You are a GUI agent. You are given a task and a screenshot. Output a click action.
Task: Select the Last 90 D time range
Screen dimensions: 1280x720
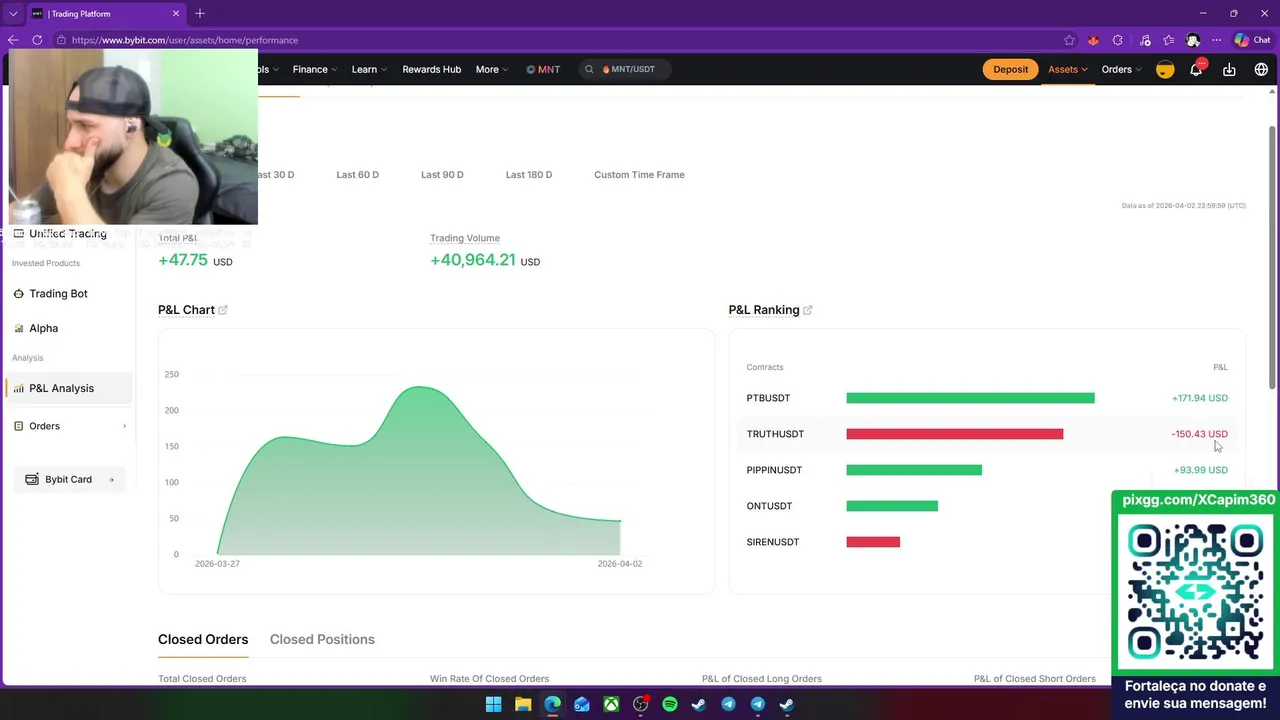[x=442, y=174]
